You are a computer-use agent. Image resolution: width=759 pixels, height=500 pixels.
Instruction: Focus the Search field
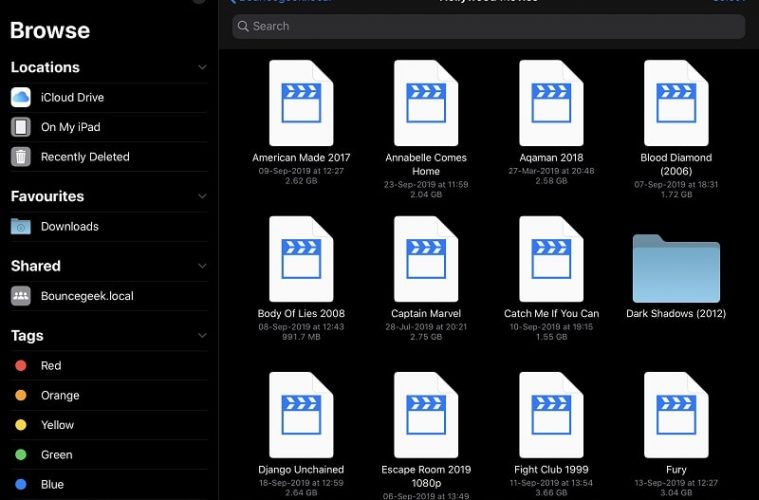tap(488, 26)
